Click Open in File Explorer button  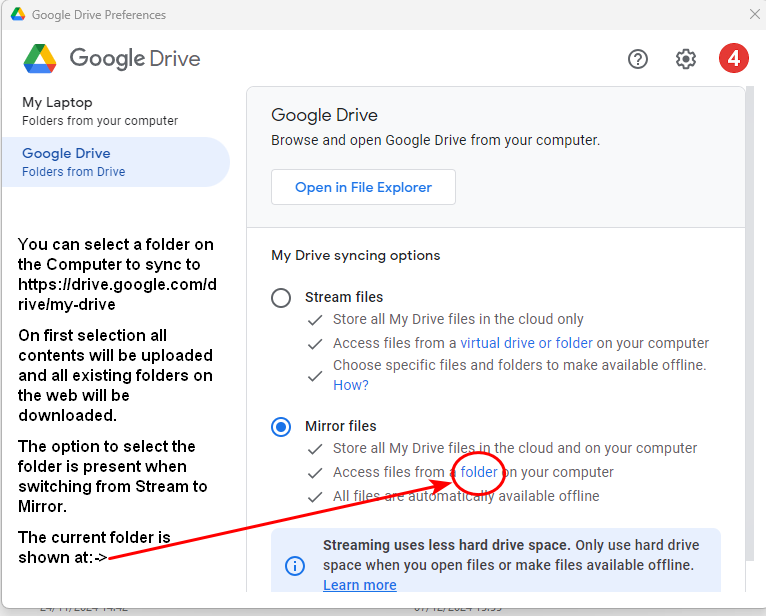pos(363,187)
